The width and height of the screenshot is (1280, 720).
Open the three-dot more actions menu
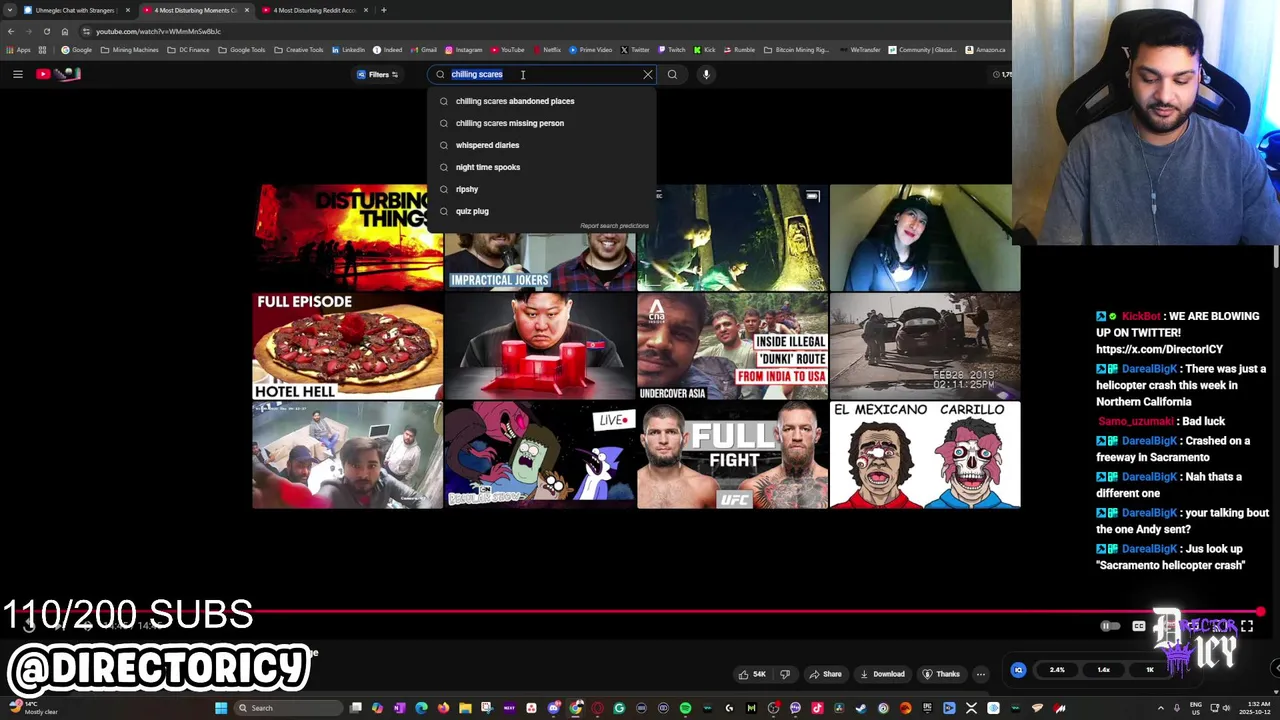pyautogui.click(x=981, y=674)
